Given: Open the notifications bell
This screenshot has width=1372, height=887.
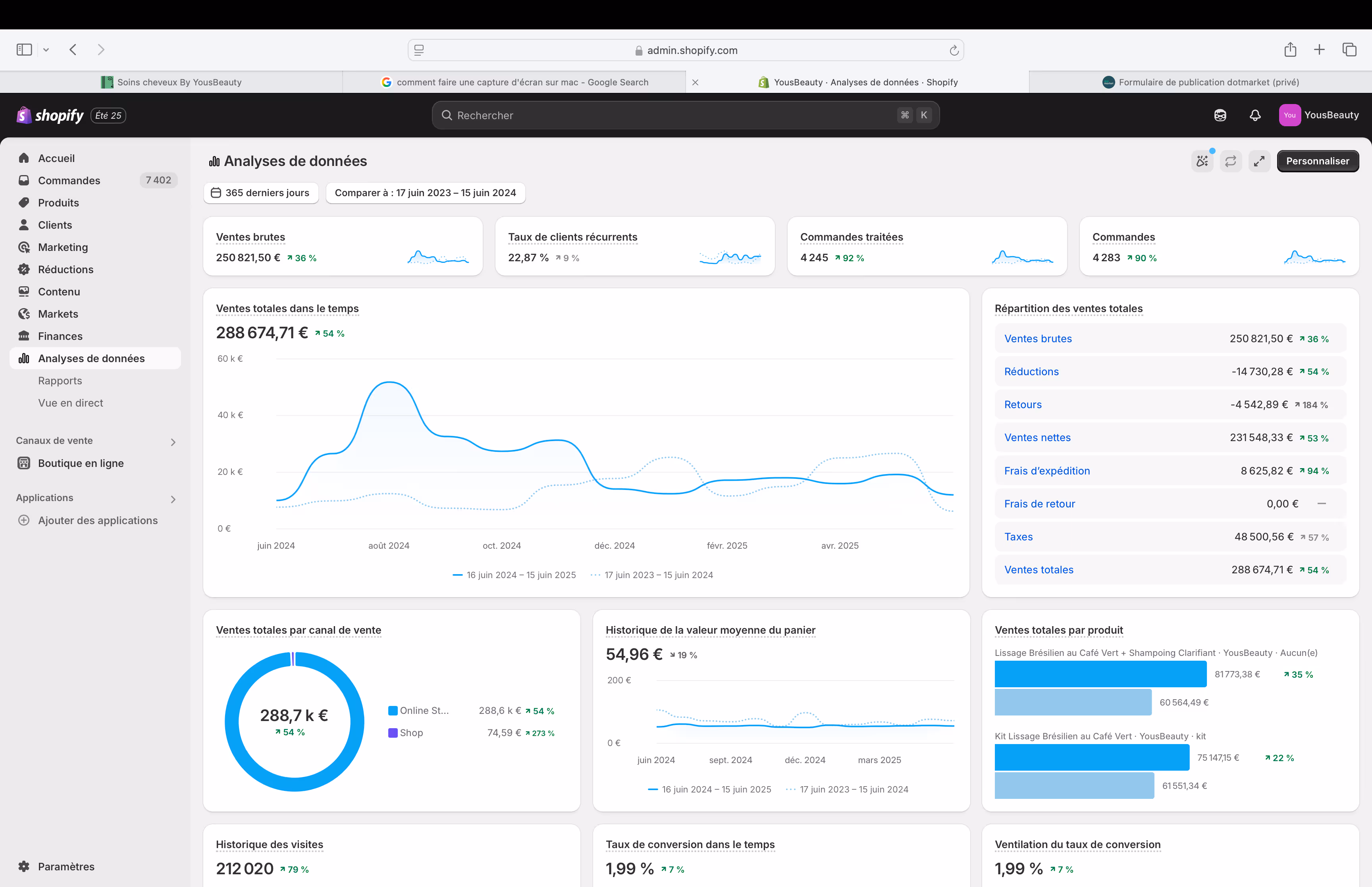Looking at the screenshot, I should tap(1255, 115).
